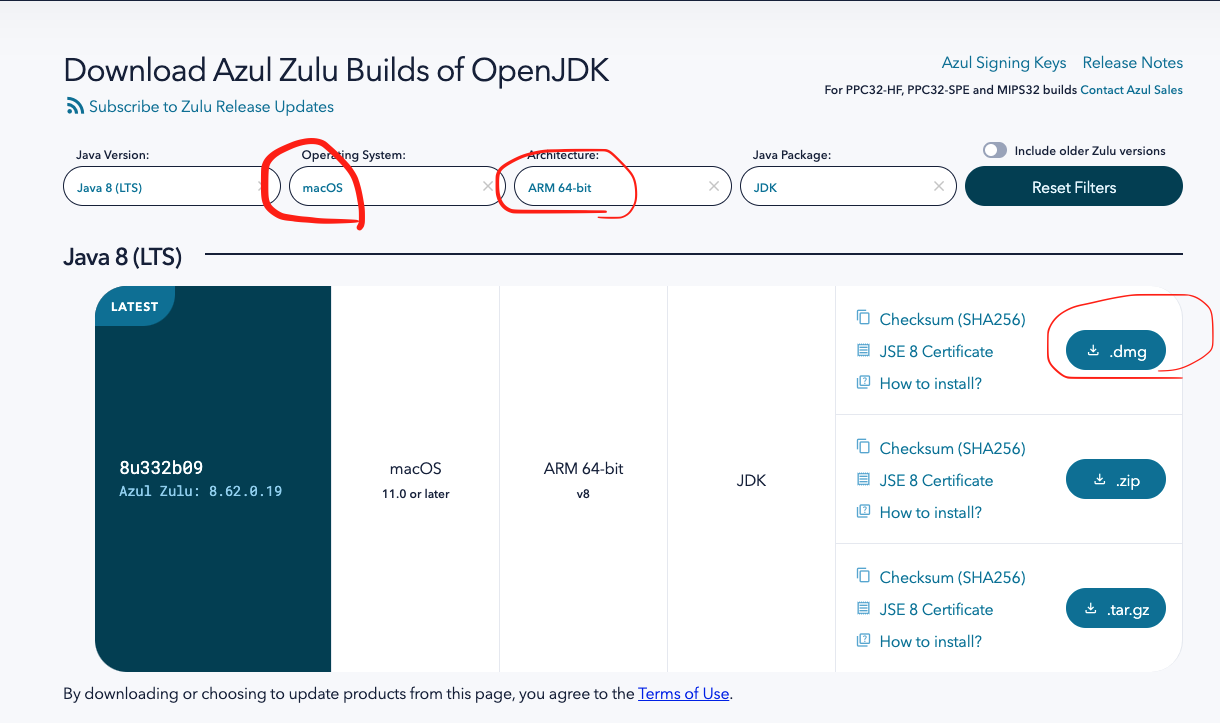Open Checksum (SHA256) link for .zip
1220x723 pixels.
(x=953, y=449)
